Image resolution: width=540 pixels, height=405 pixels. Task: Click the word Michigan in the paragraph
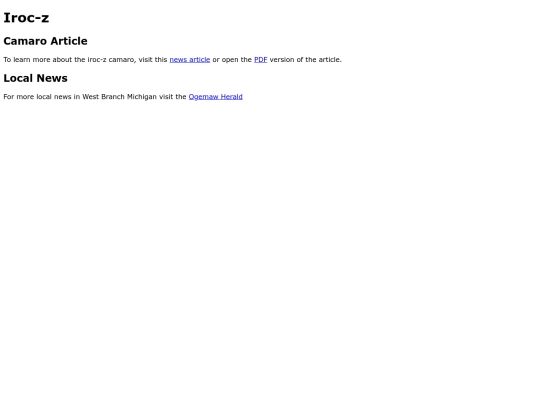(142, 97)
